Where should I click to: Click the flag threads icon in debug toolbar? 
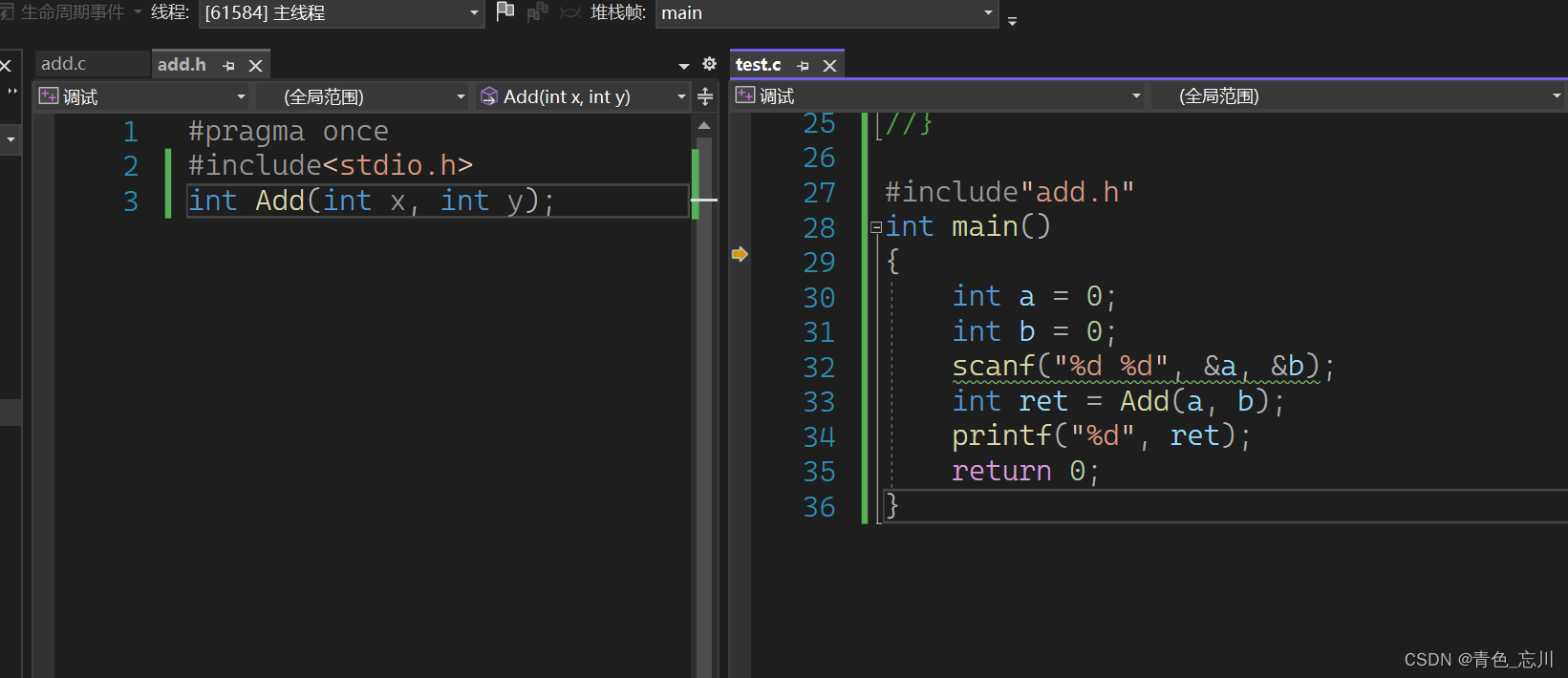pos(505,12)
